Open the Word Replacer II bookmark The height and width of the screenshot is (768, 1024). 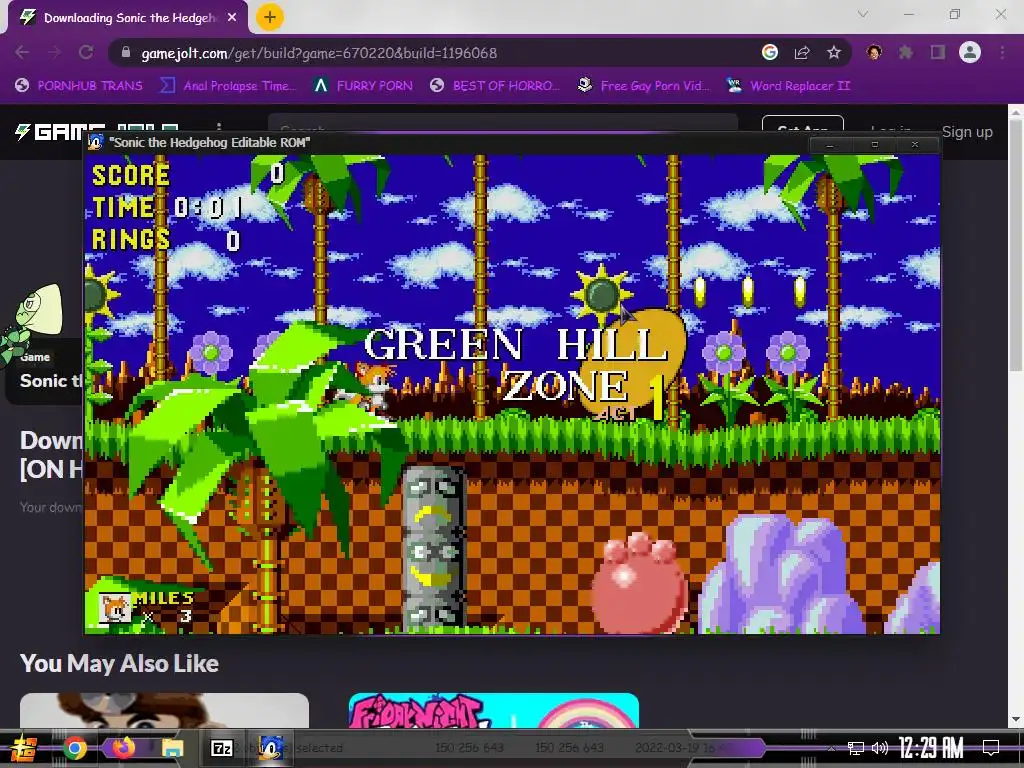789,86
